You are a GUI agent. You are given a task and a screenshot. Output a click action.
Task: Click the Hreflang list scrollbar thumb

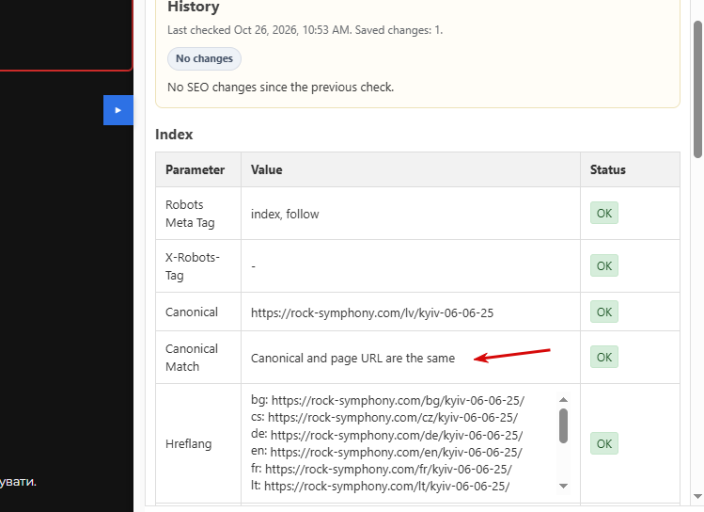coord(563,426)
